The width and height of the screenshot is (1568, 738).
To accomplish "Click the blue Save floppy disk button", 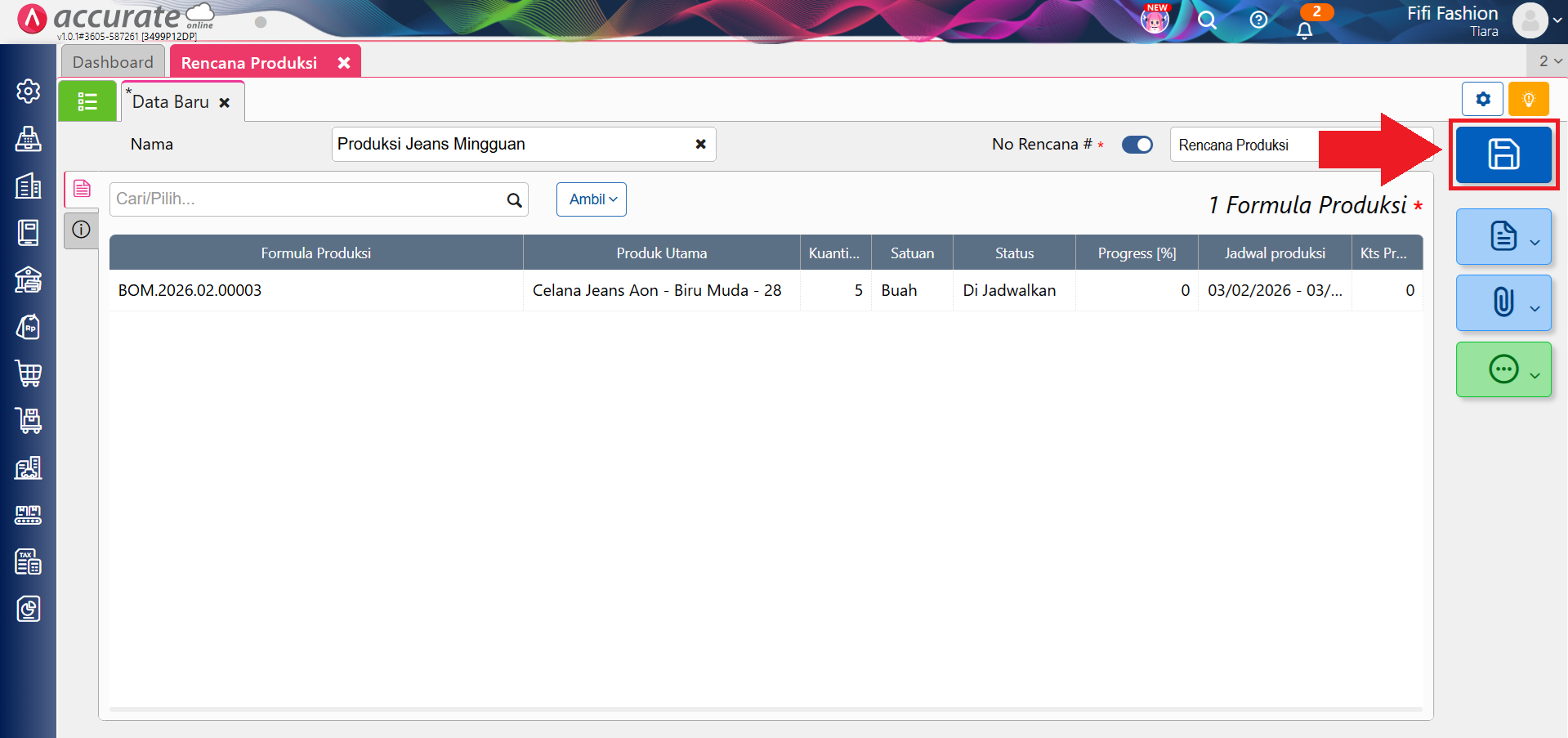I will click(1503, 154).
